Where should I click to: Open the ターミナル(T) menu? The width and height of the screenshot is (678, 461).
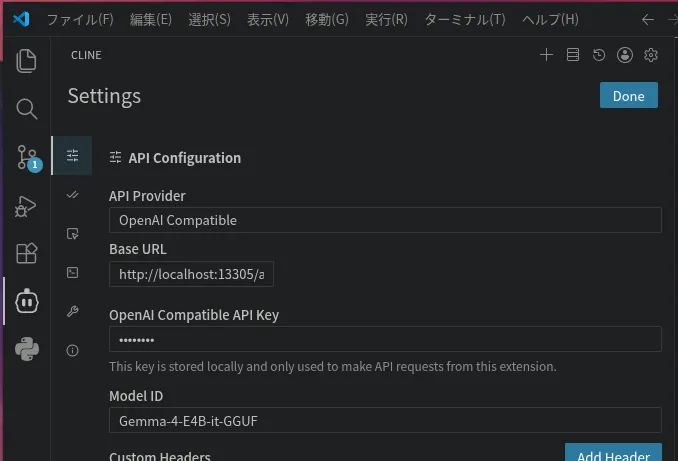click(465, 19)
